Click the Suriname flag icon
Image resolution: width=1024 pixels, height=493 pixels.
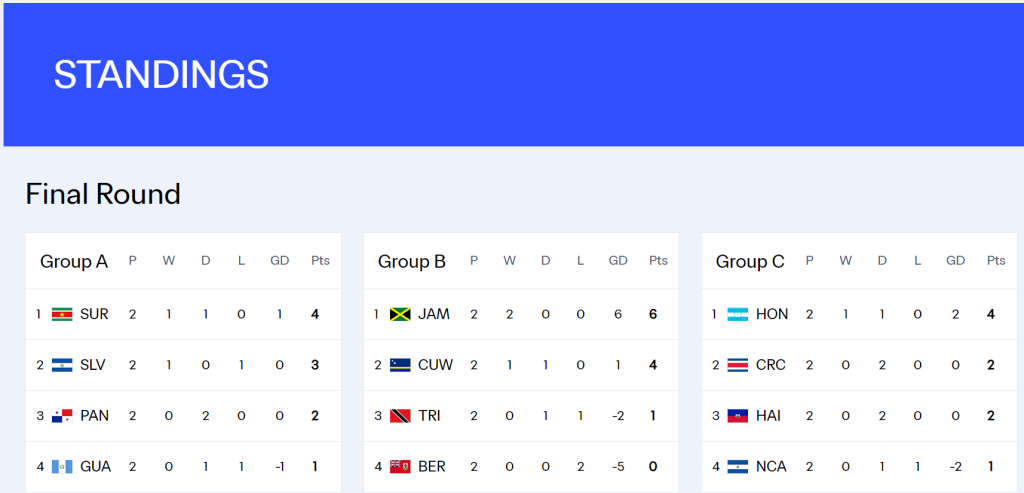[62, 314]
